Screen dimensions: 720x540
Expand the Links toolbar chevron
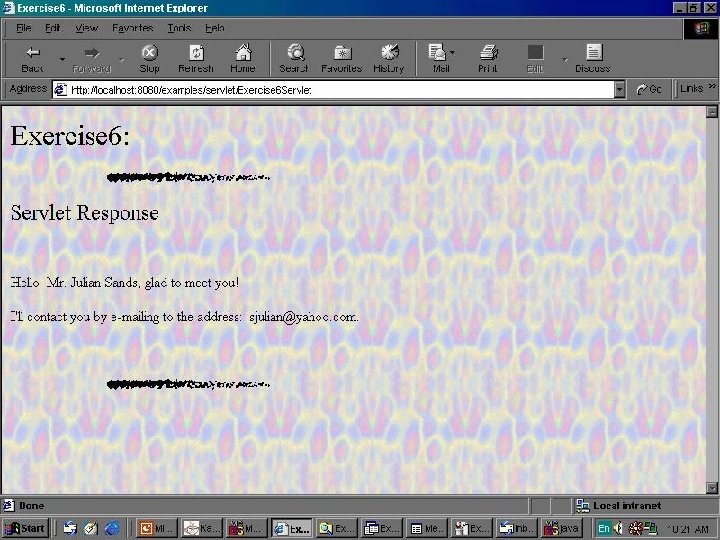point(712,86)
